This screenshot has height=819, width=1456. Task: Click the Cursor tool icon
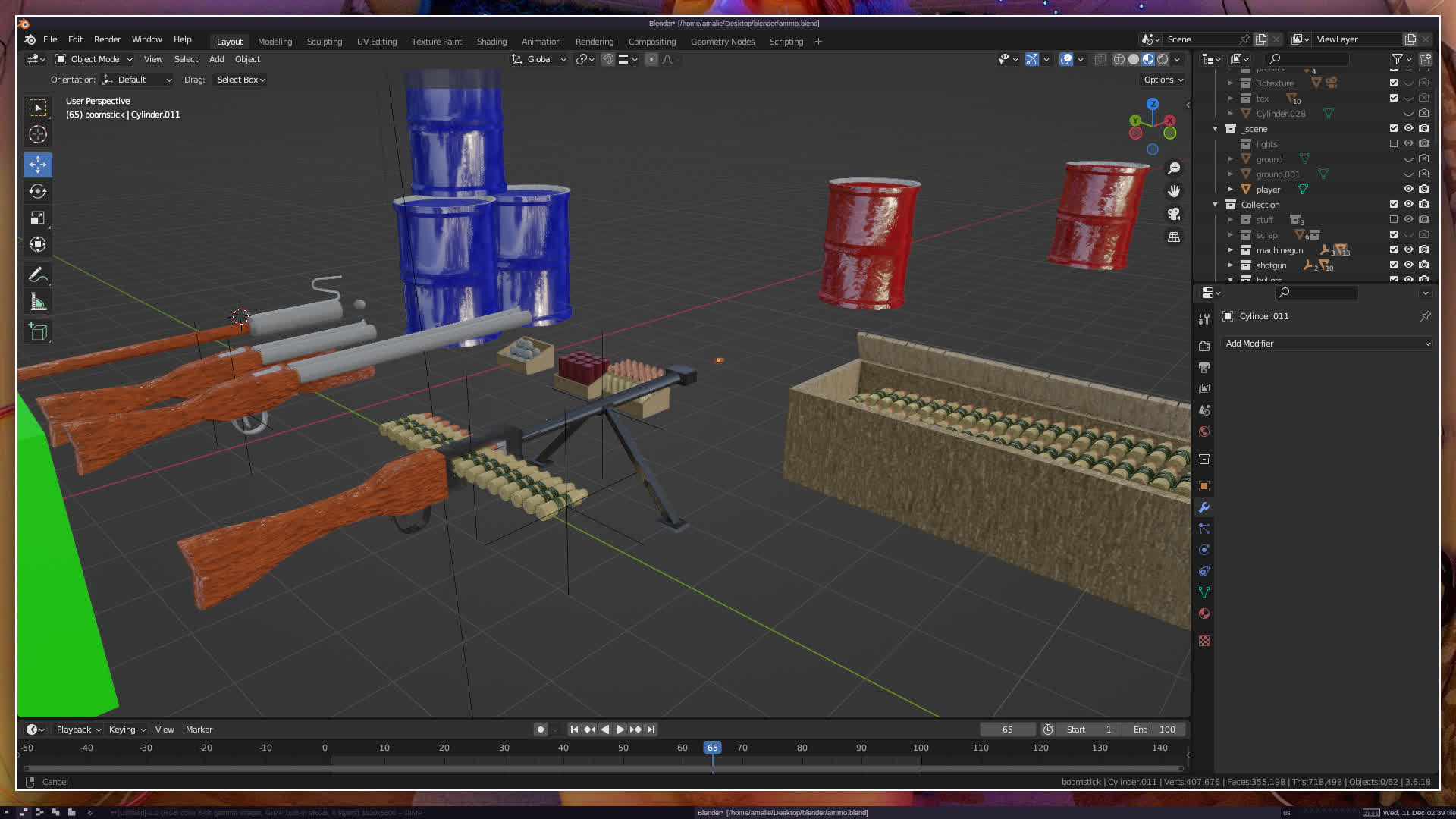pyautogui.click(x=38, y=135)
